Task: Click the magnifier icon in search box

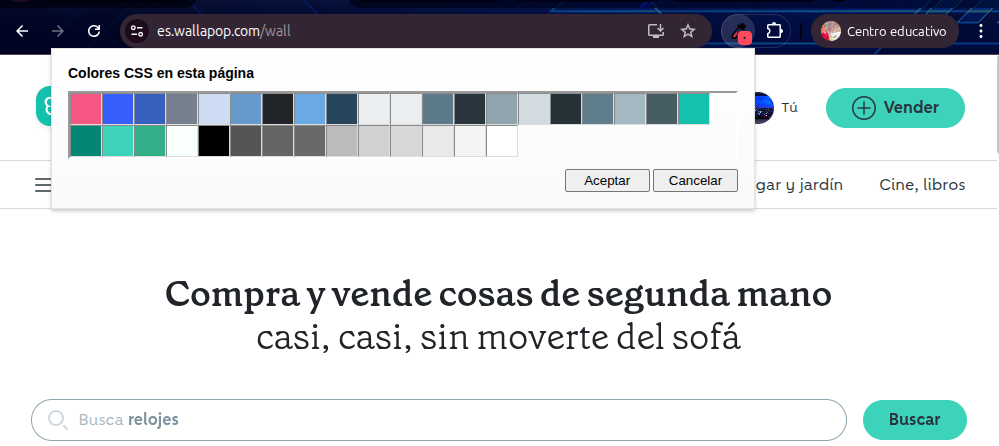Action: click(x=57, y=419)
